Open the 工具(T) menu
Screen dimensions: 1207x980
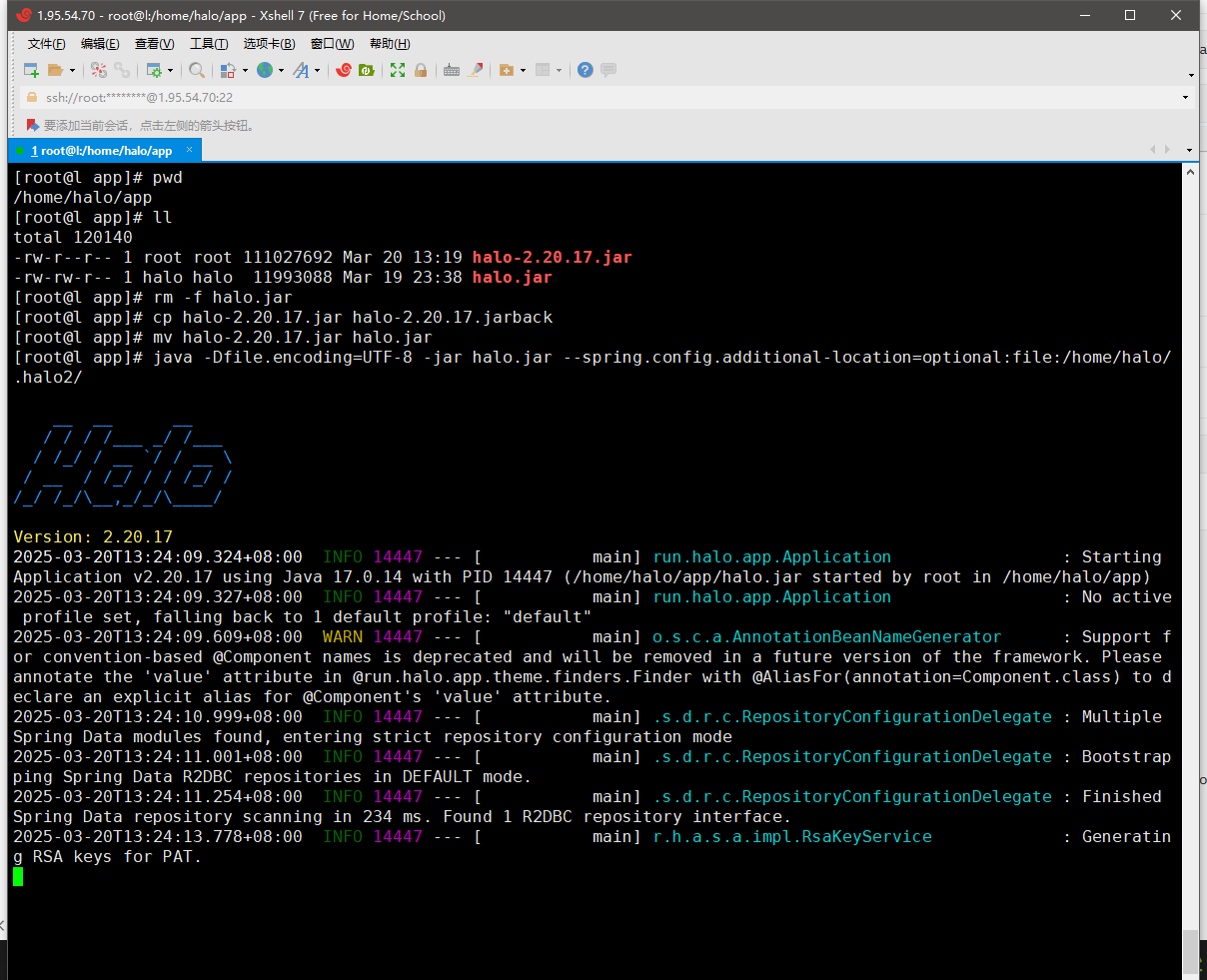tap(209, 44)
